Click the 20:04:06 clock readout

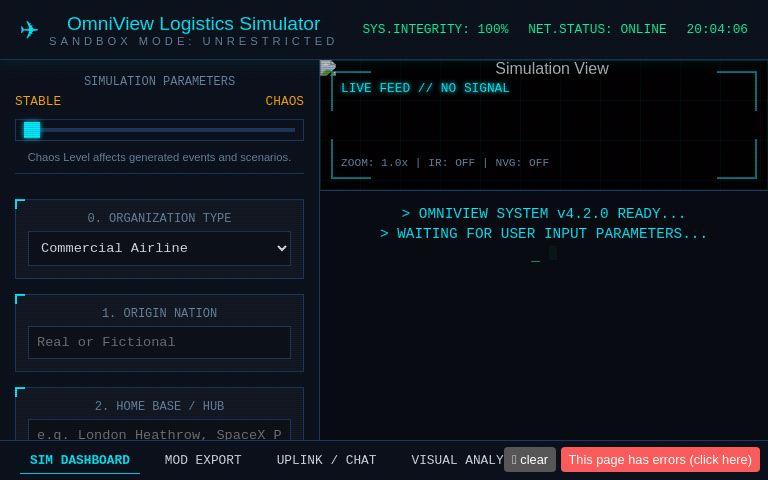coord(717,29)
